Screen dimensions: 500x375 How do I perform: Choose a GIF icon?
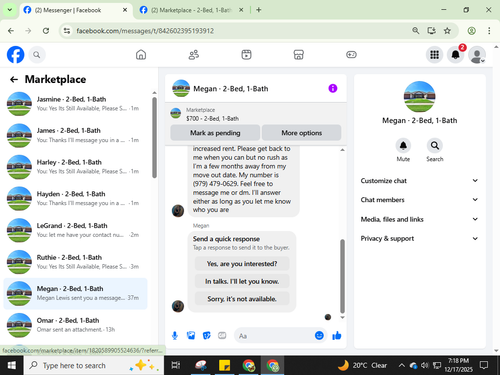(x=222, y=336)
